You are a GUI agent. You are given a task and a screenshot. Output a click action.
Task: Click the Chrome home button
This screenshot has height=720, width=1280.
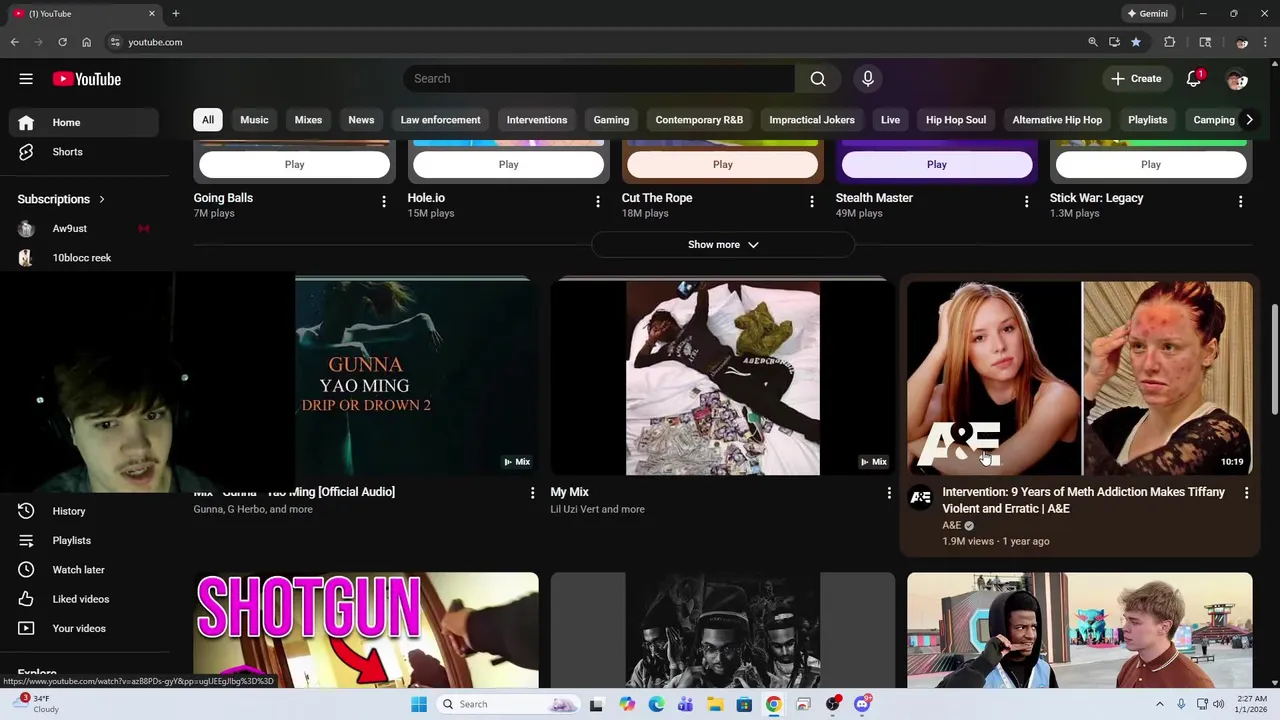pyautogui.click(x=86, y=42)
